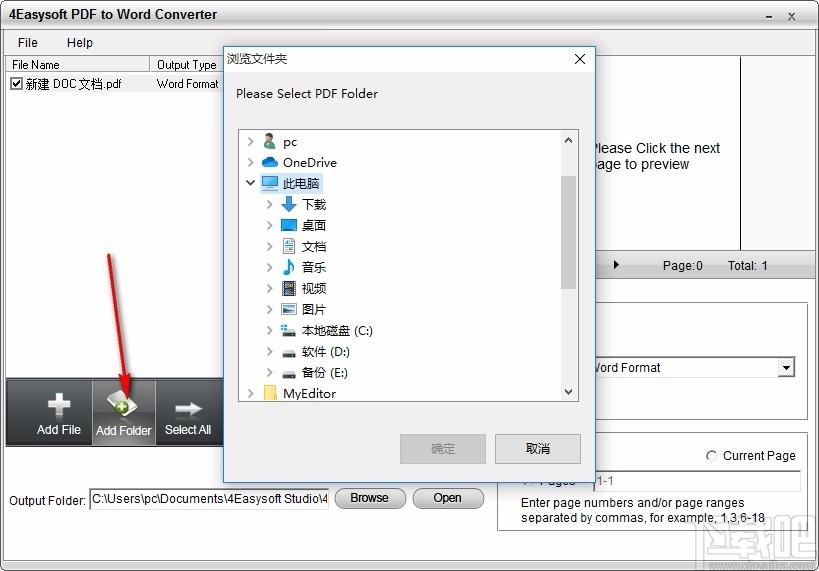Viewport: 819px width, 571px height.
Task: Select the 视频 film icon
Action: point(289,288)
